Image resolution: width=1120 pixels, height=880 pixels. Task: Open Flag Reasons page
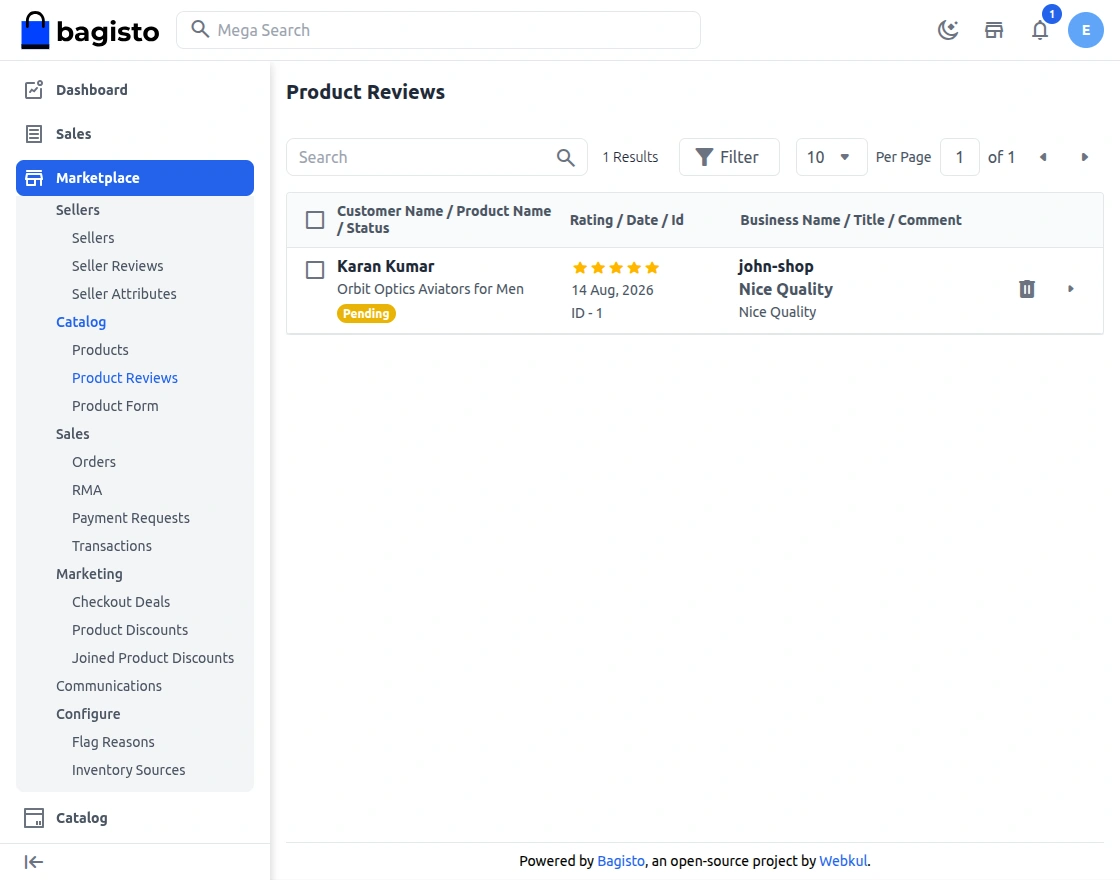click(113, 742)
